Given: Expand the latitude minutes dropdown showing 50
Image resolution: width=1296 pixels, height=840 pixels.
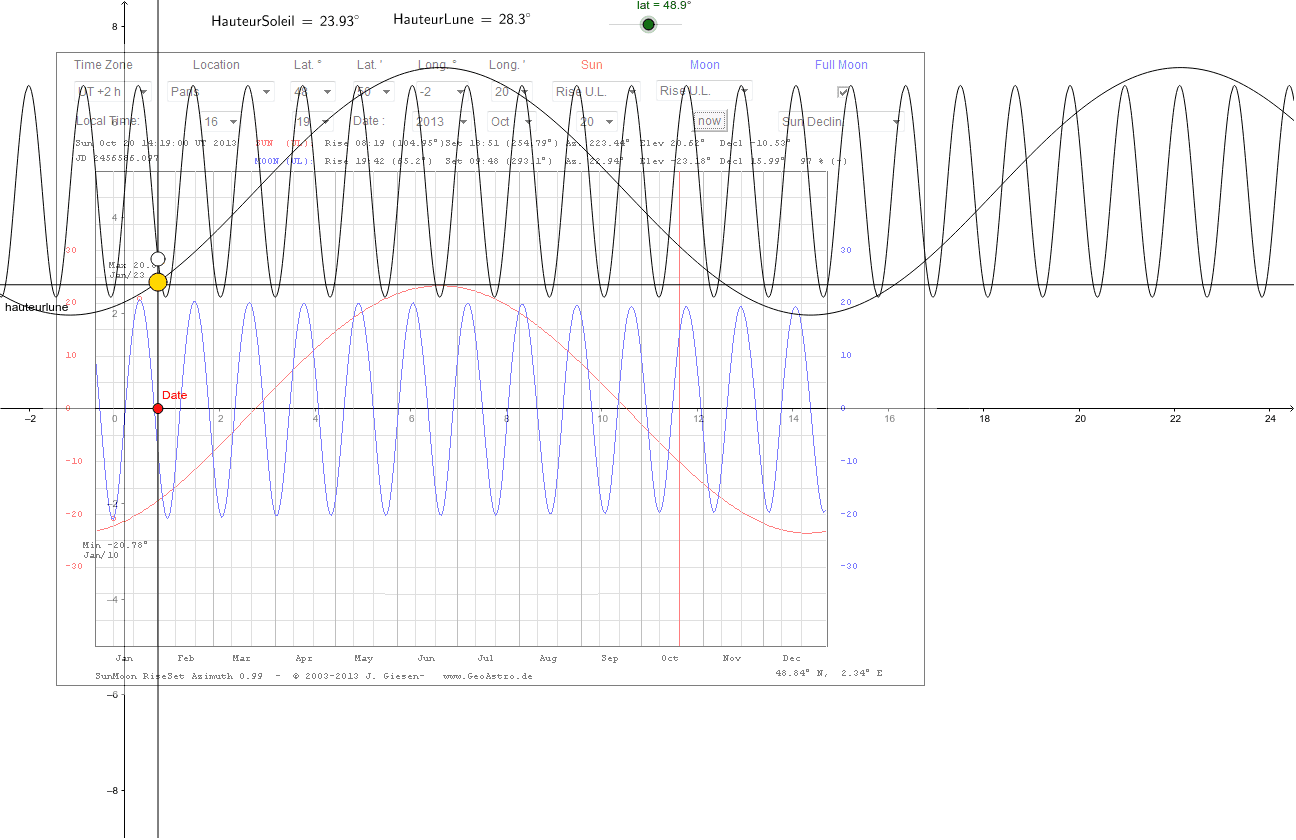Looking at the screenshot, I should tap(374, 91).
